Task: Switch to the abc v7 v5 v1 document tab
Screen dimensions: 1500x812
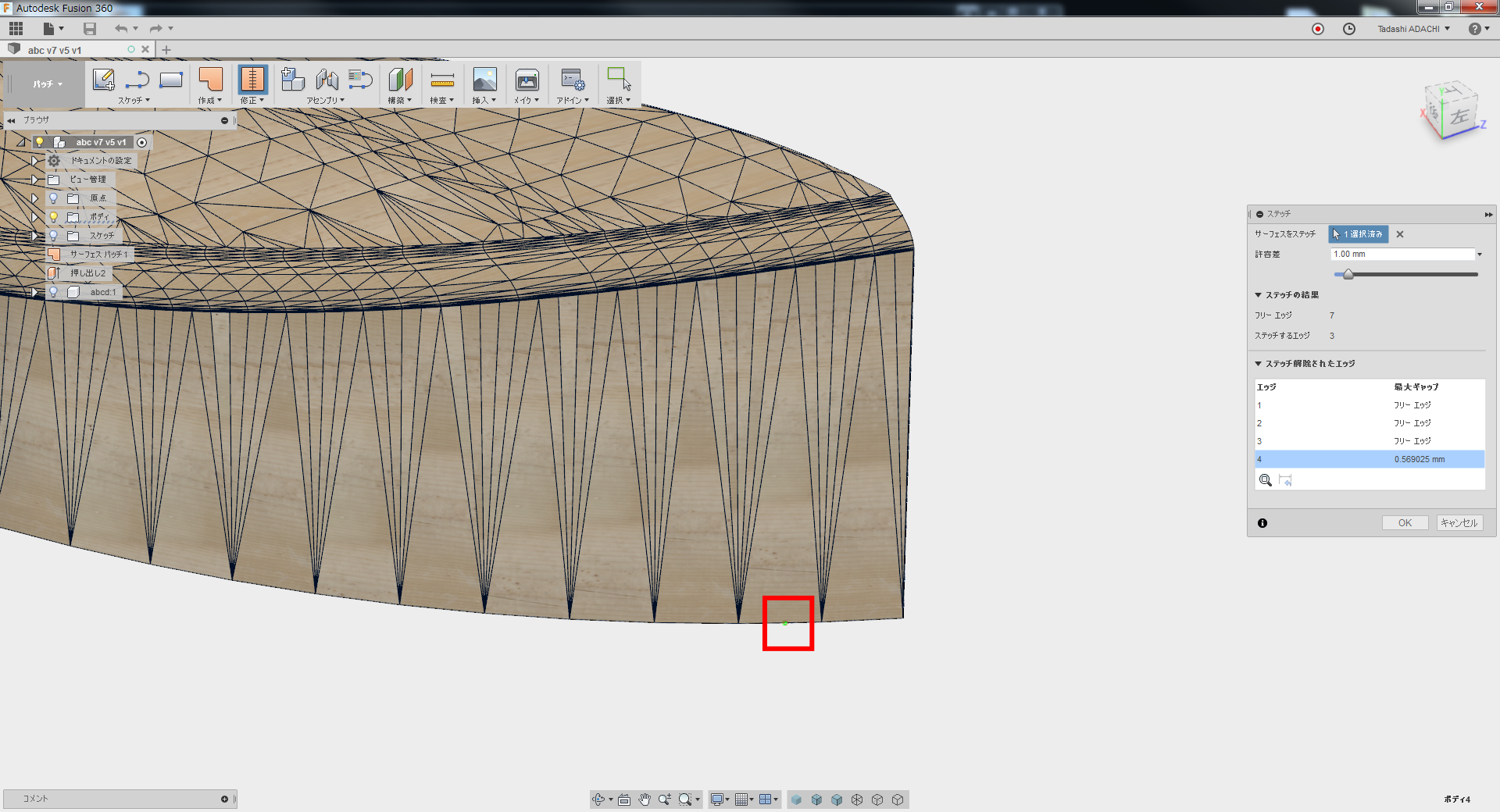Action: tap(55, 50)
